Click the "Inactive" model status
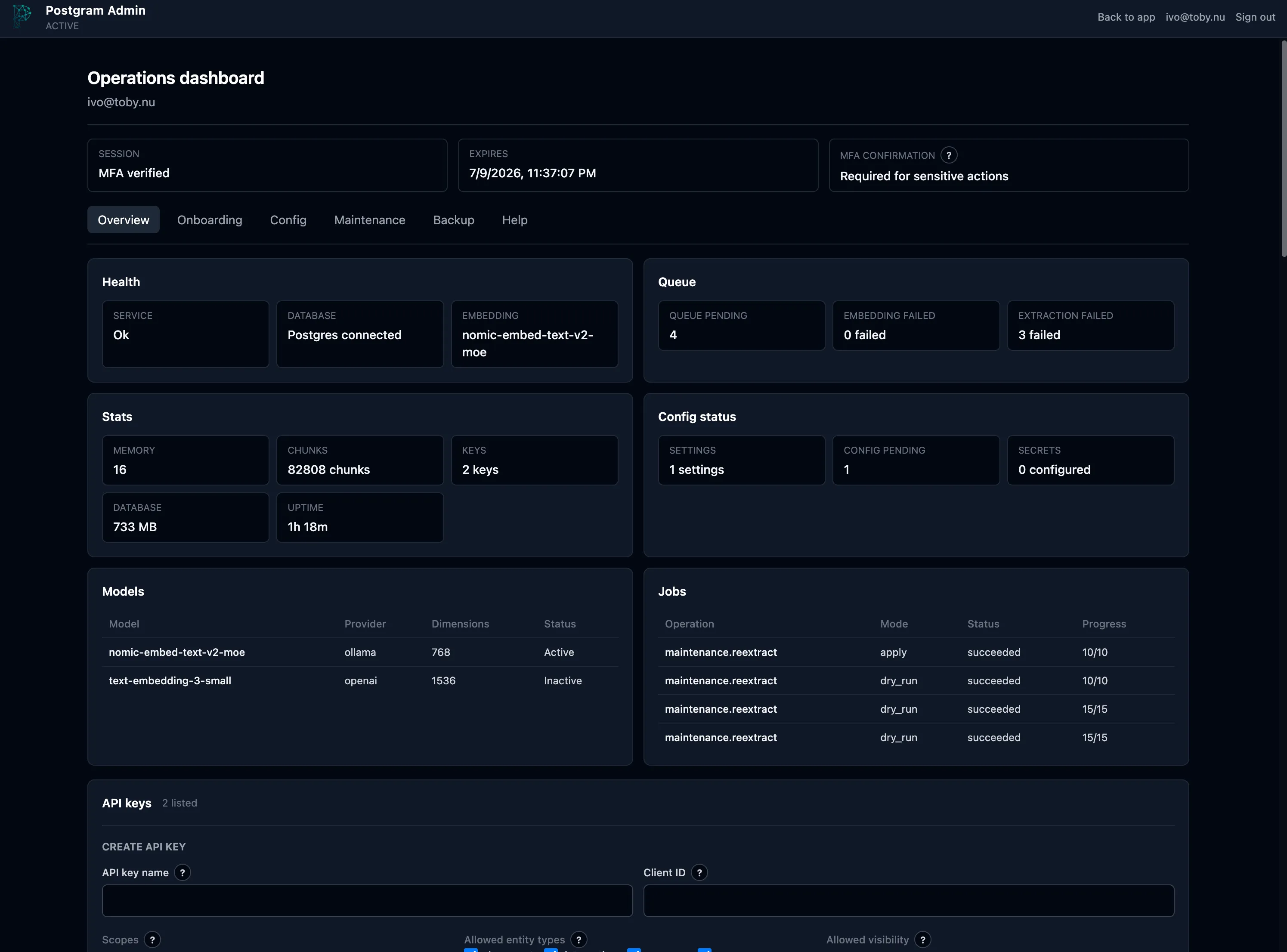Viewport: 1287px width, 952px height. tap(563, 680)
